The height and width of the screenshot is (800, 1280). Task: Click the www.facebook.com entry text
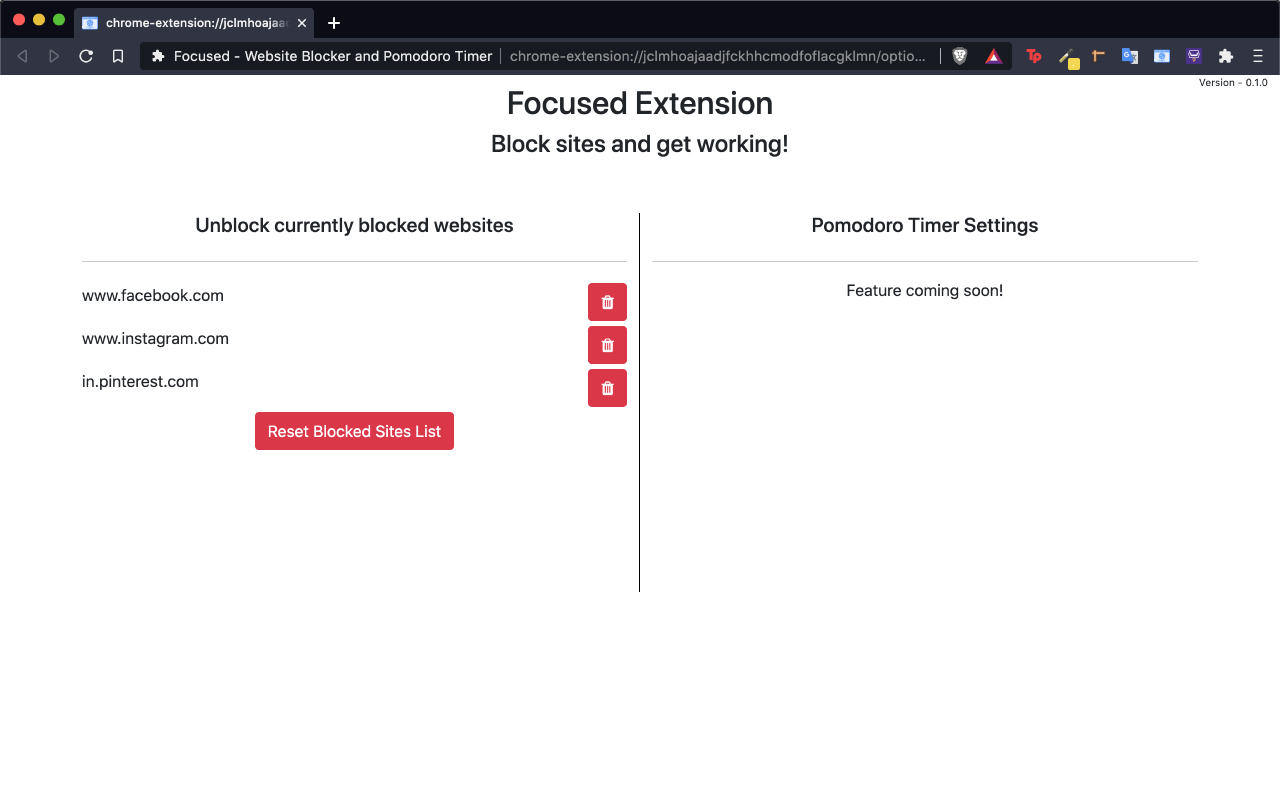tap(153, 296)
